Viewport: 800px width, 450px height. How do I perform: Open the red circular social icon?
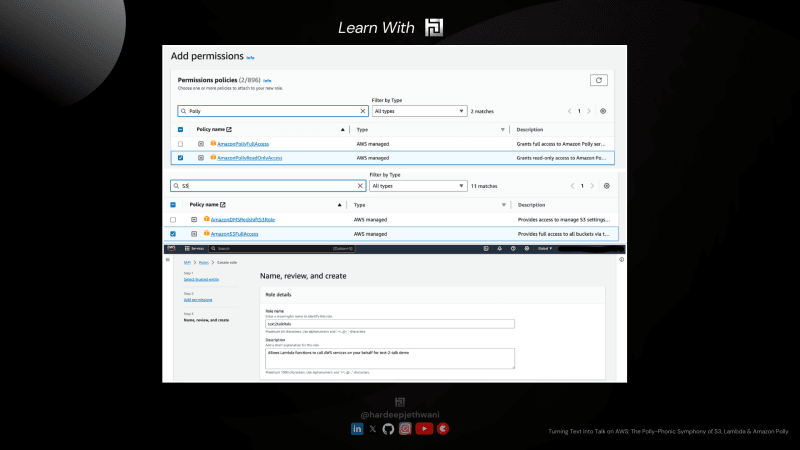[443, 429]
